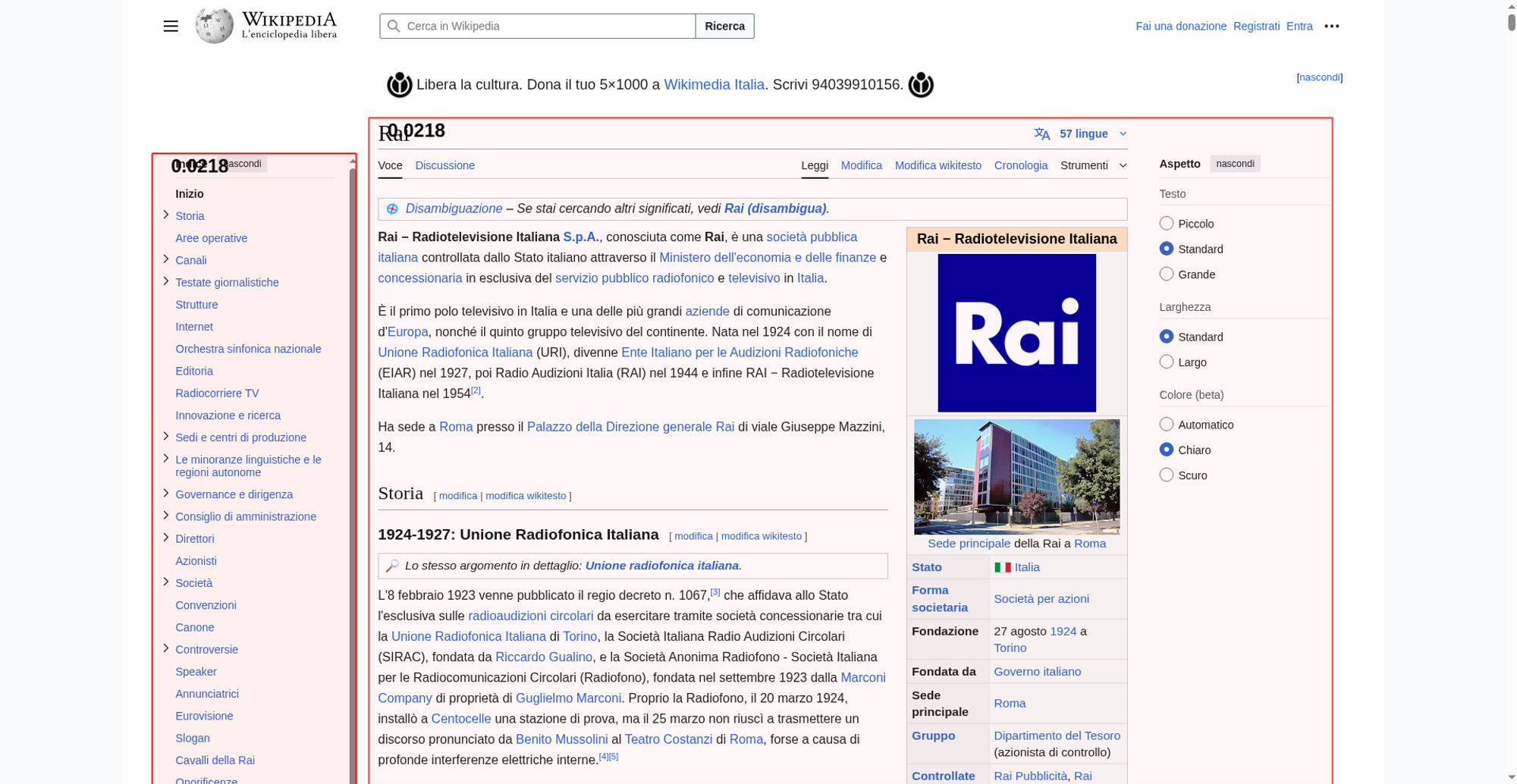Click the disambiguation icon
1517x784 pixels.
(392, 209)
